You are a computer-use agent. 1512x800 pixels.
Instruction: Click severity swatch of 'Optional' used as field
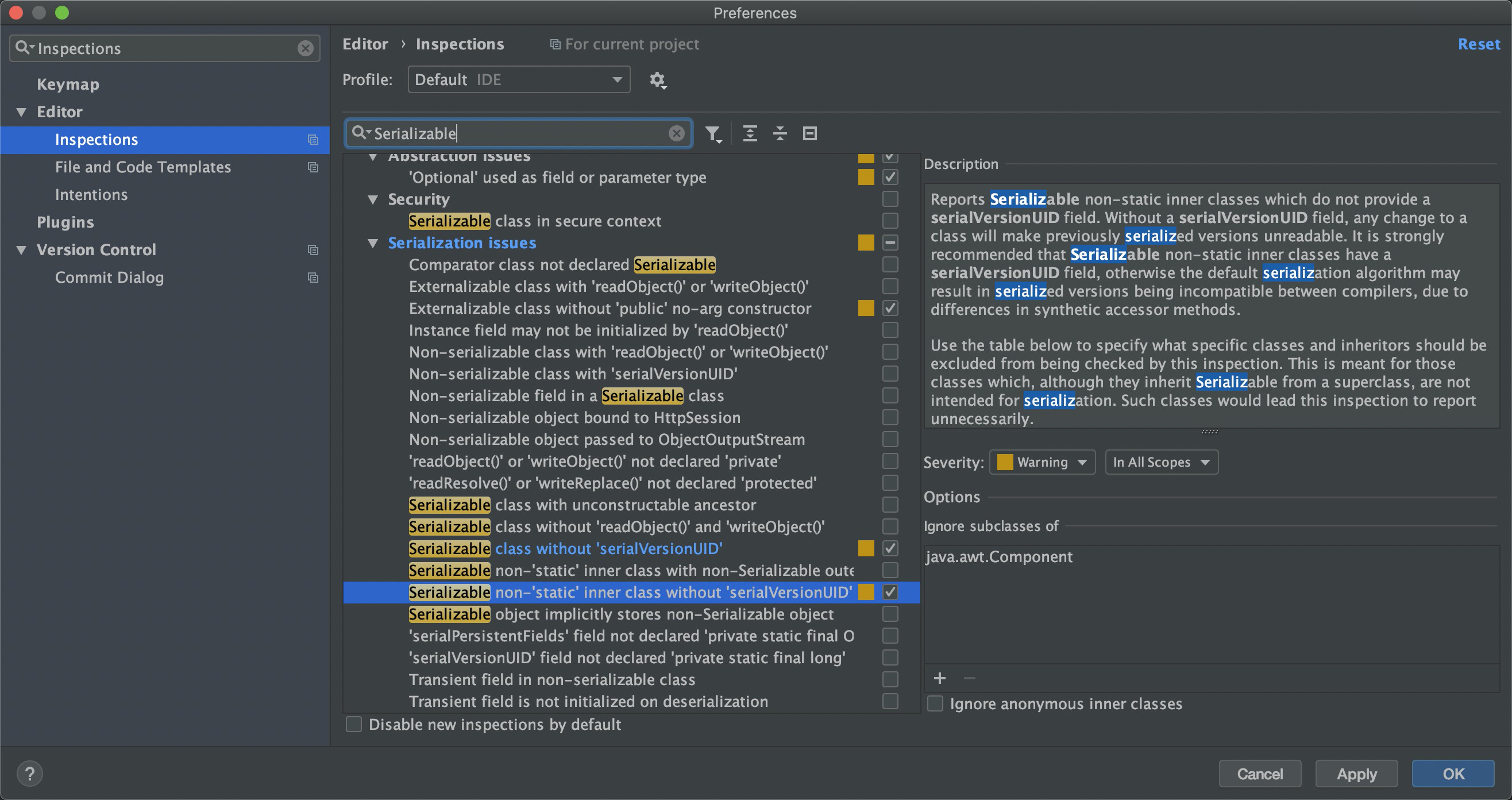click(x=866, y=177)
